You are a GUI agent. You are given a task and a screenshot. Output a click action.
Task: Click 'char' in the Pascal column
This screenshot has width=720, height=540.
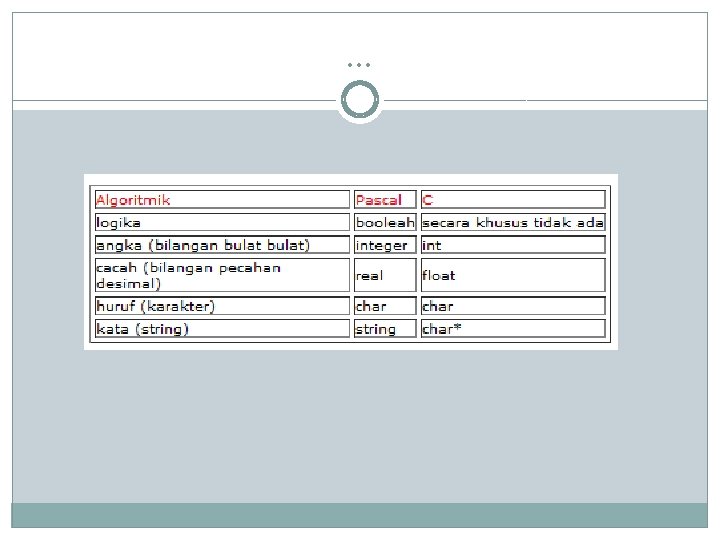tap(385, 306)
